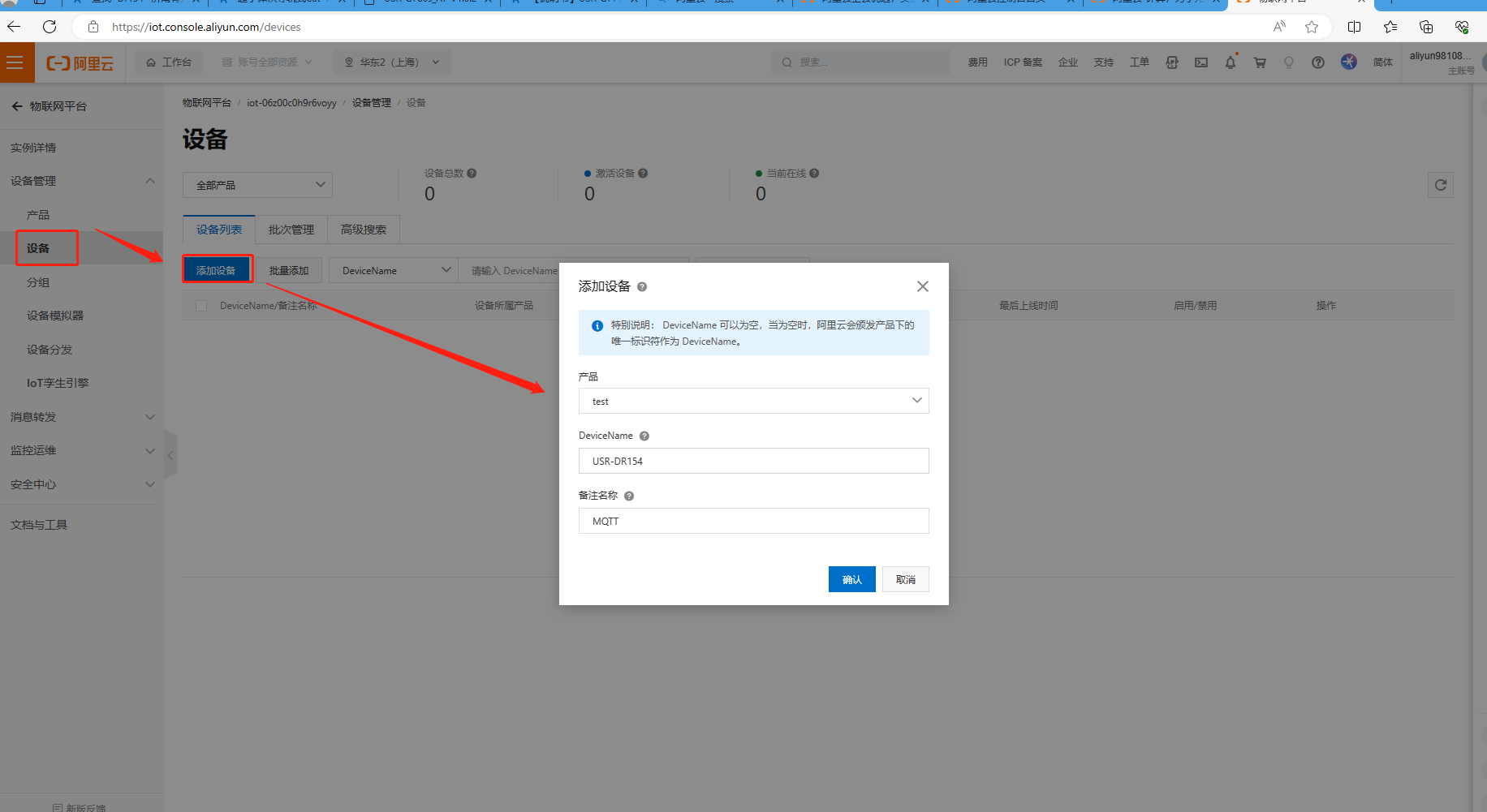Toggle the select-all checkbox in device table header

pos(201,306)
